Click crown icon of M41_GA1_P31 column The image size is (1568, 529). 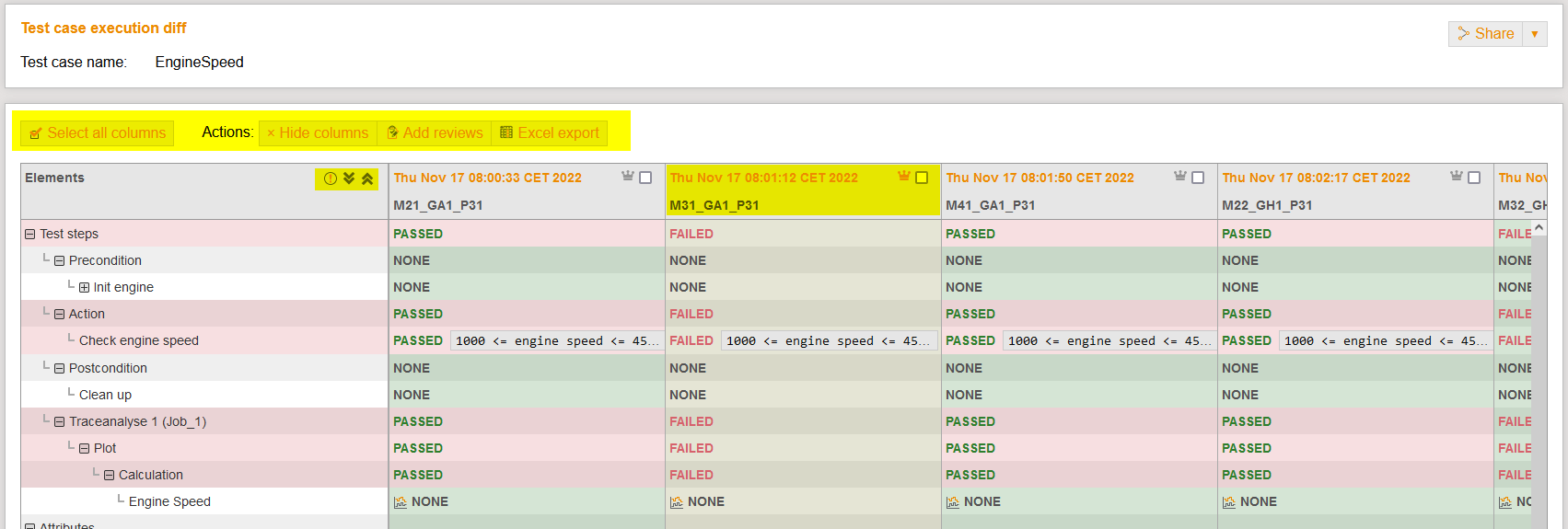pos(1180,176)
